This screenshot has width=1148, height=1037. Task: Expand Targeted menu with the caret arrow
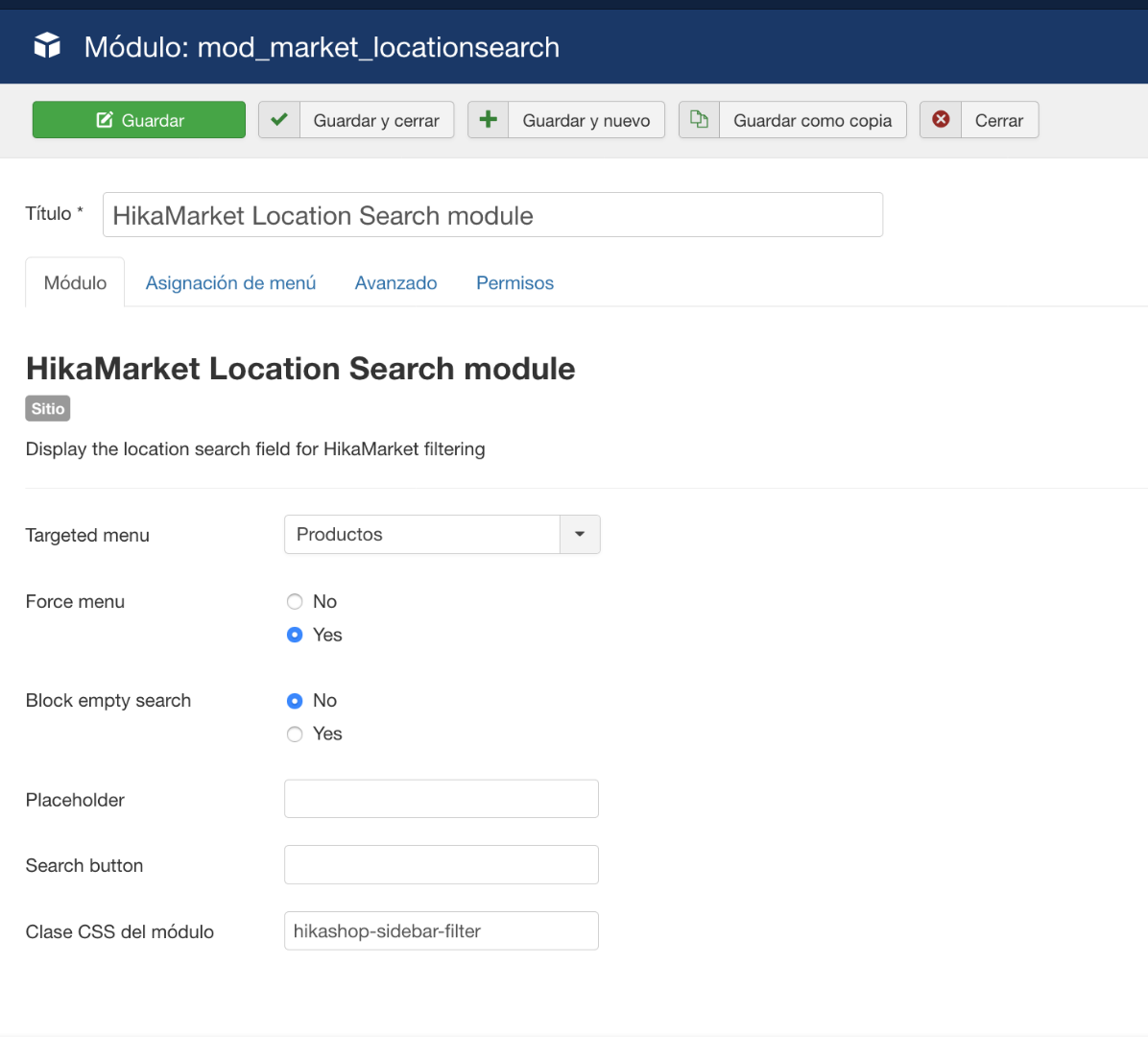pyautogui.click(x=580, y=535)
